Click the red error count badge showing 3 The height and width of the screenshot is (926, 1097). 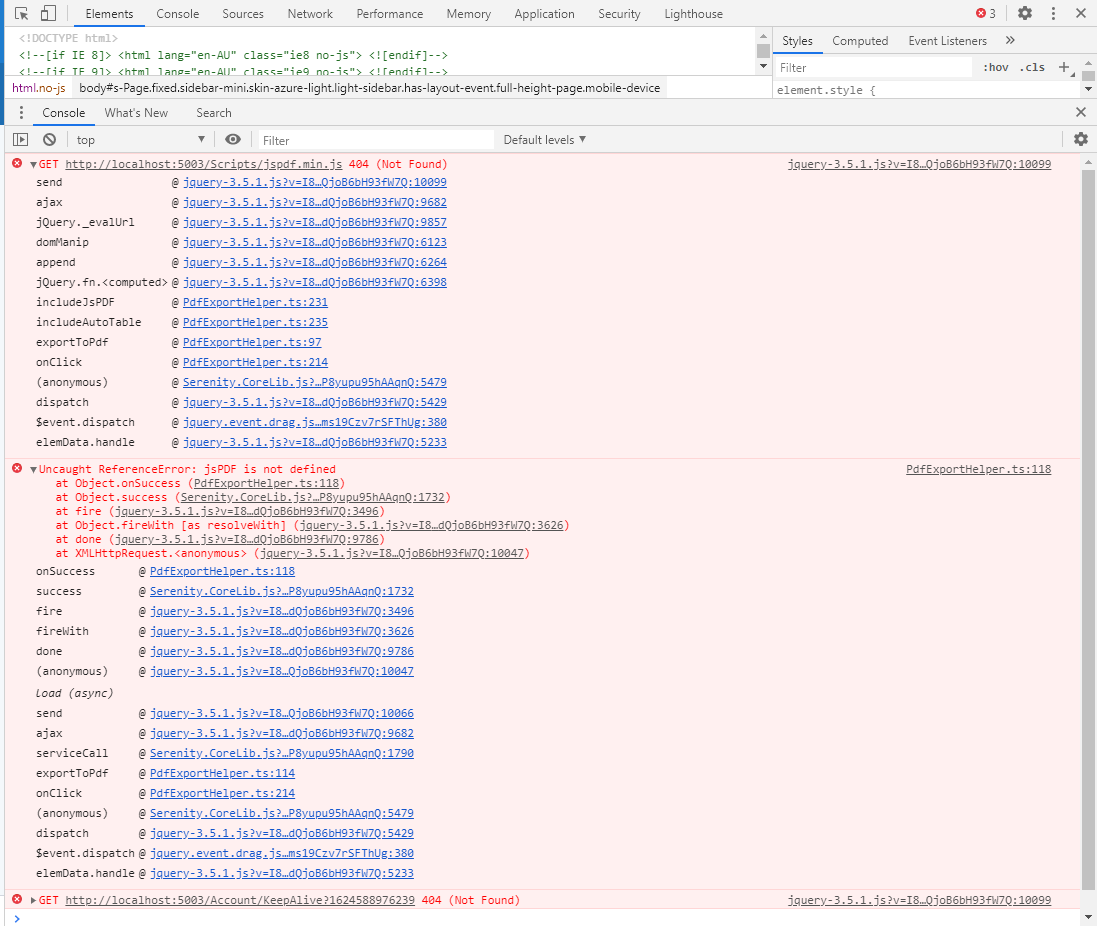coord(986,13)
